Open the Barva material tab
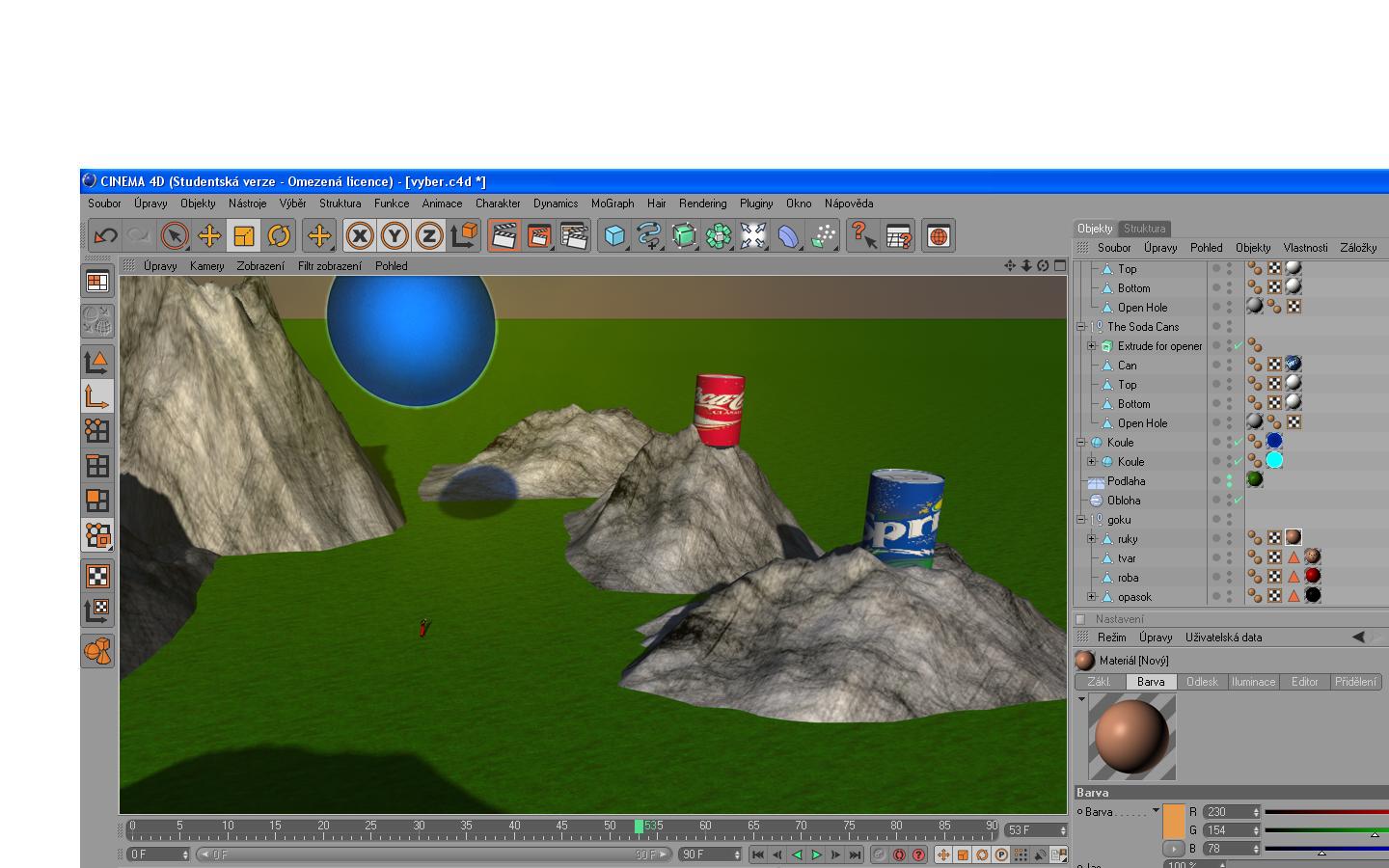 click(1151, 682)
